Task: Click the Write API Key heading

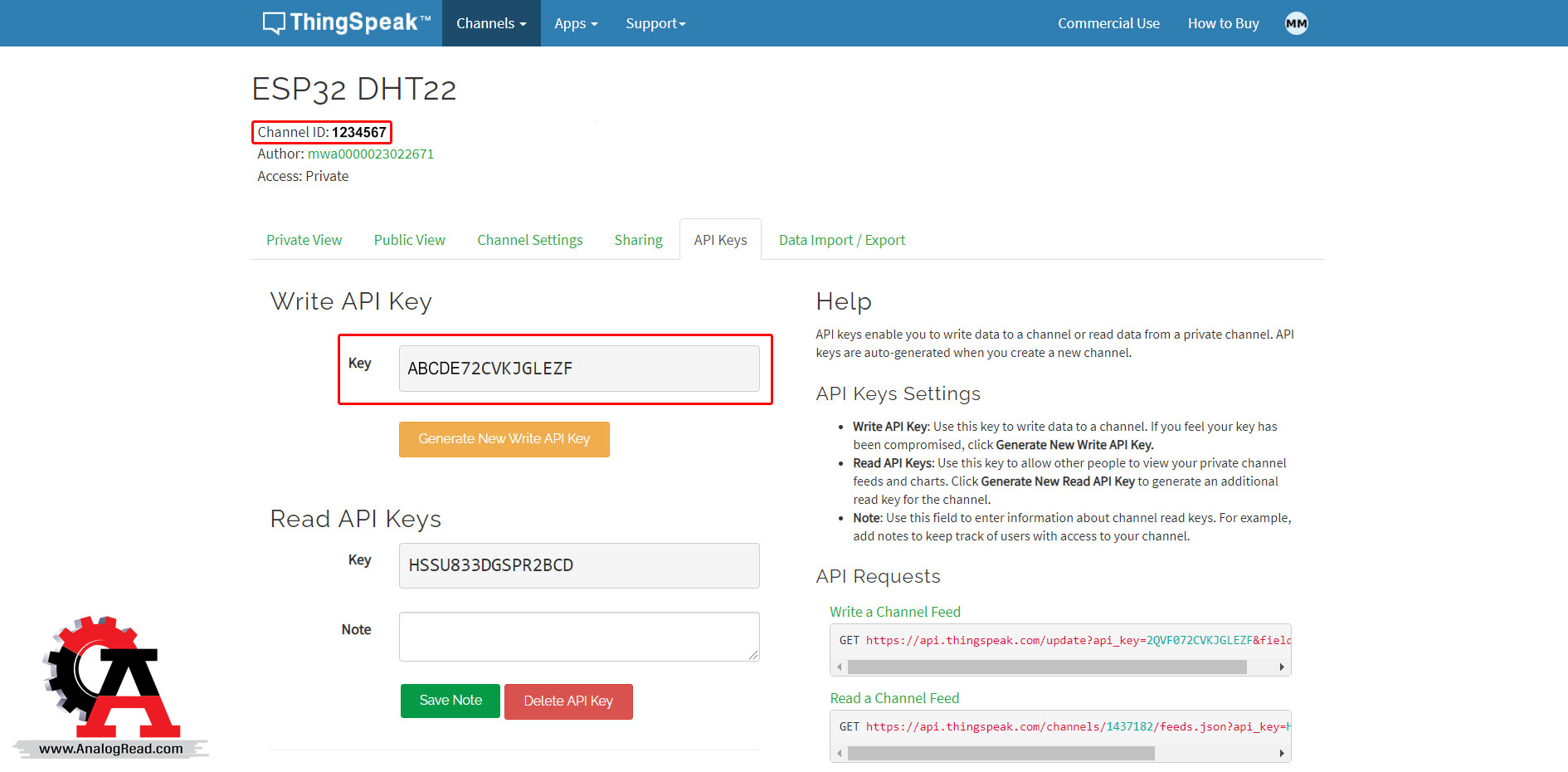Action: click(351, 301)
